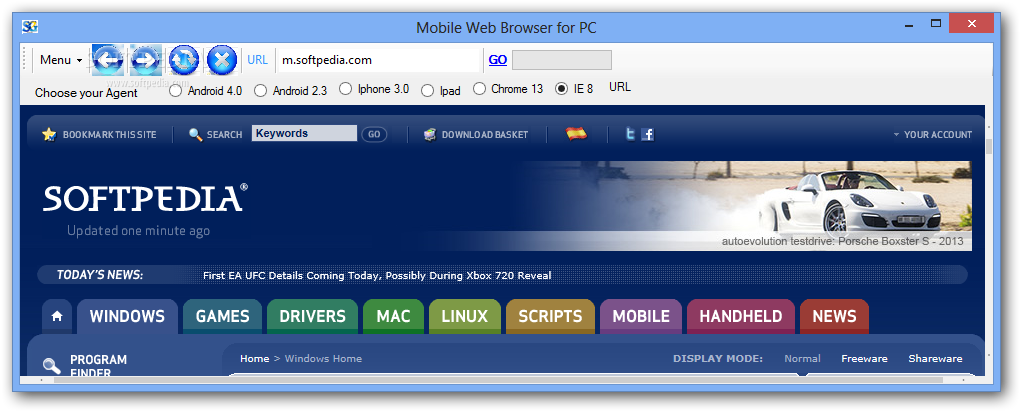Click the SOFTPEDIA logo
1021x412 pixels.
pos(145,198)
